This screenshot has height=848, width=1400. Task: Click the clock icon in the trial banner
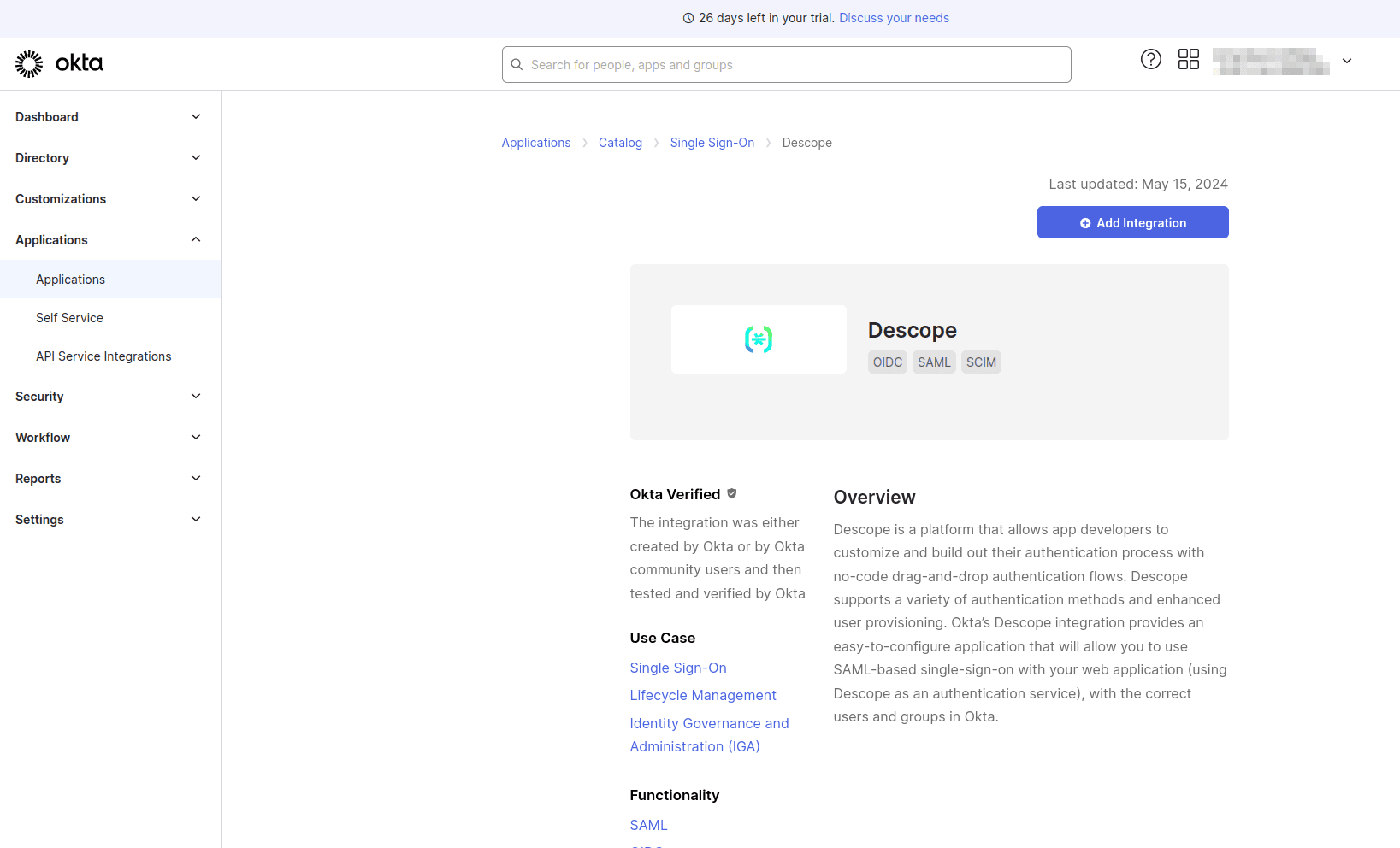tap(688, 17)
